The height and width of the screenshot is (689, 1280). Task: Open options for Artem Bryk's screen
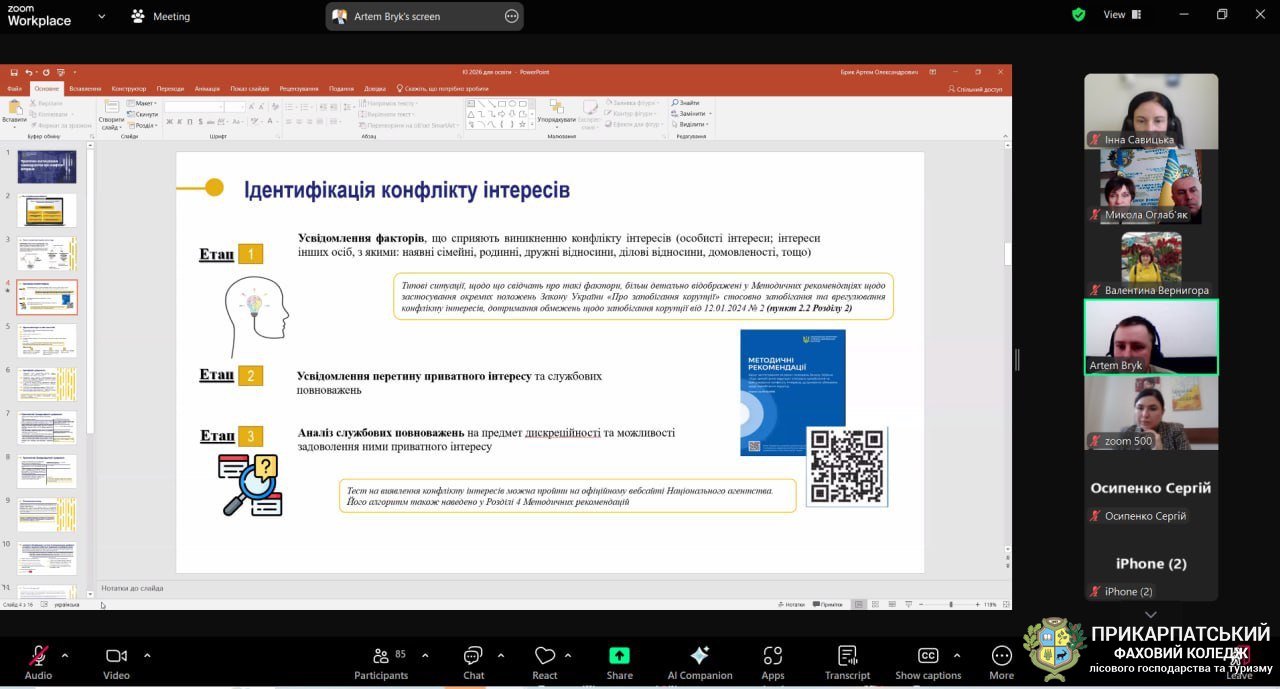click(511, 16)
